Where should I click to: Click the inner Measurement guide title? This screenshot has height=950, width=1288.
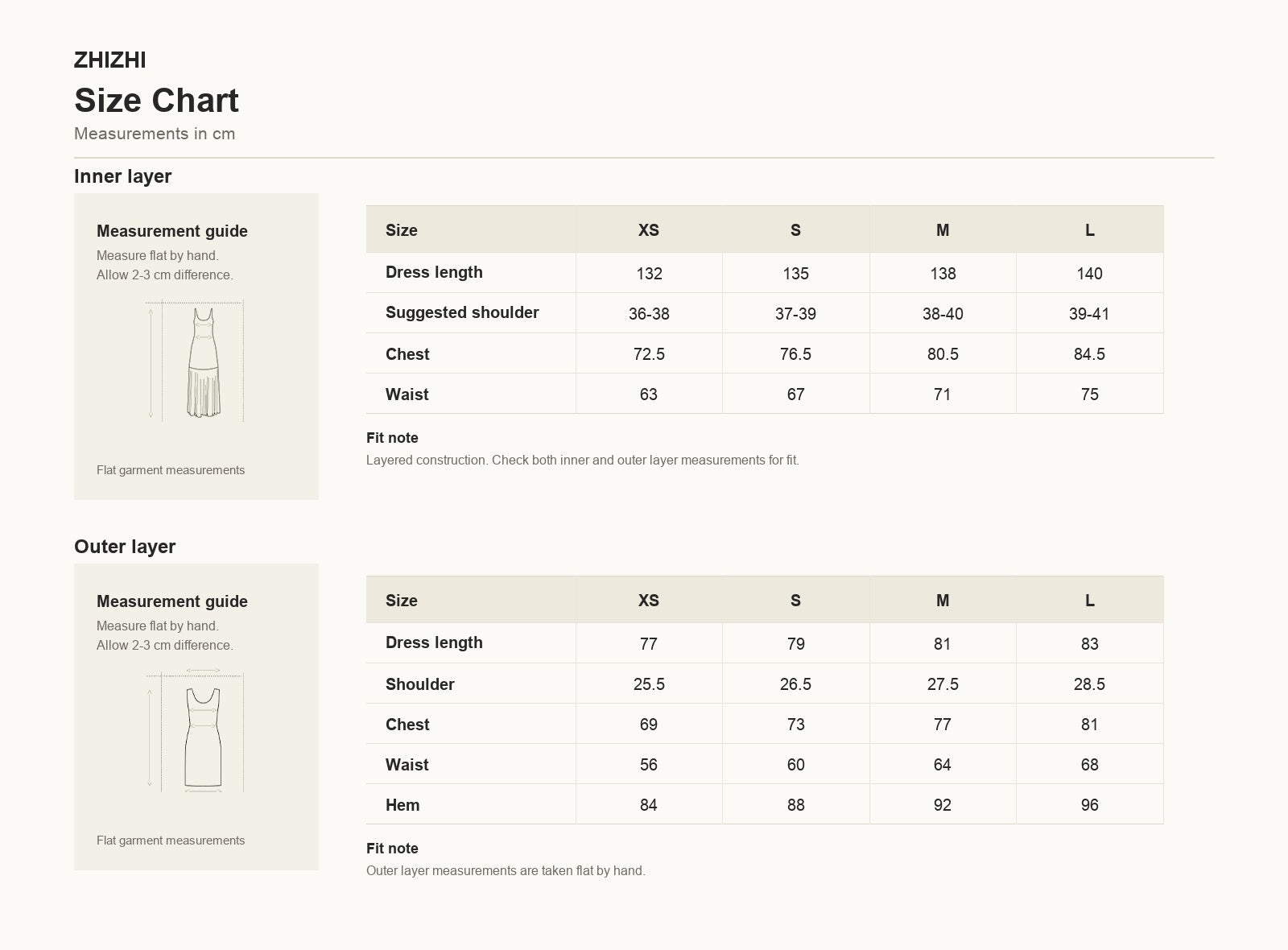[x=172, y=231]
